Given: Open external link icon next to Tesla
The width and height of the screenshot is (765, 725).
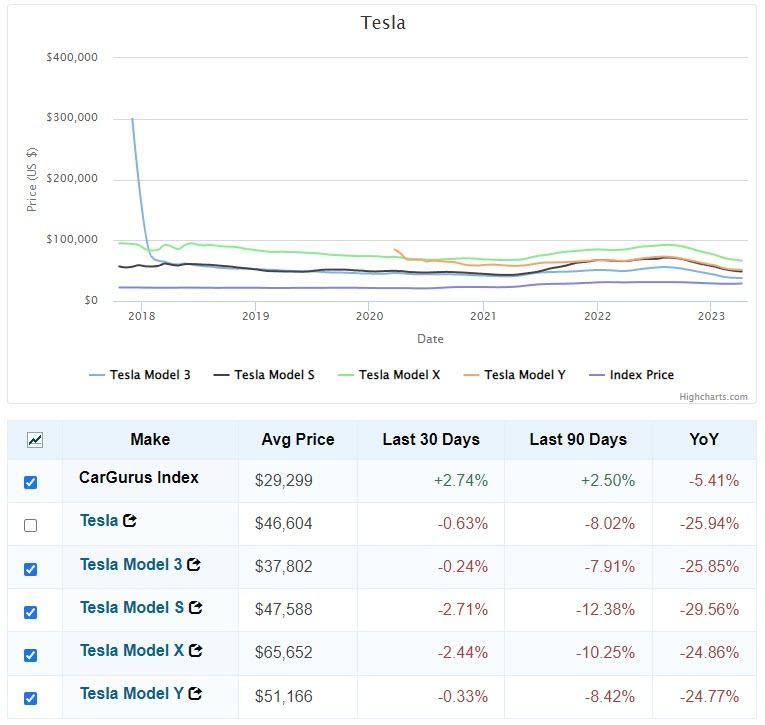Looking at the screenshot, I should [129, 521].
